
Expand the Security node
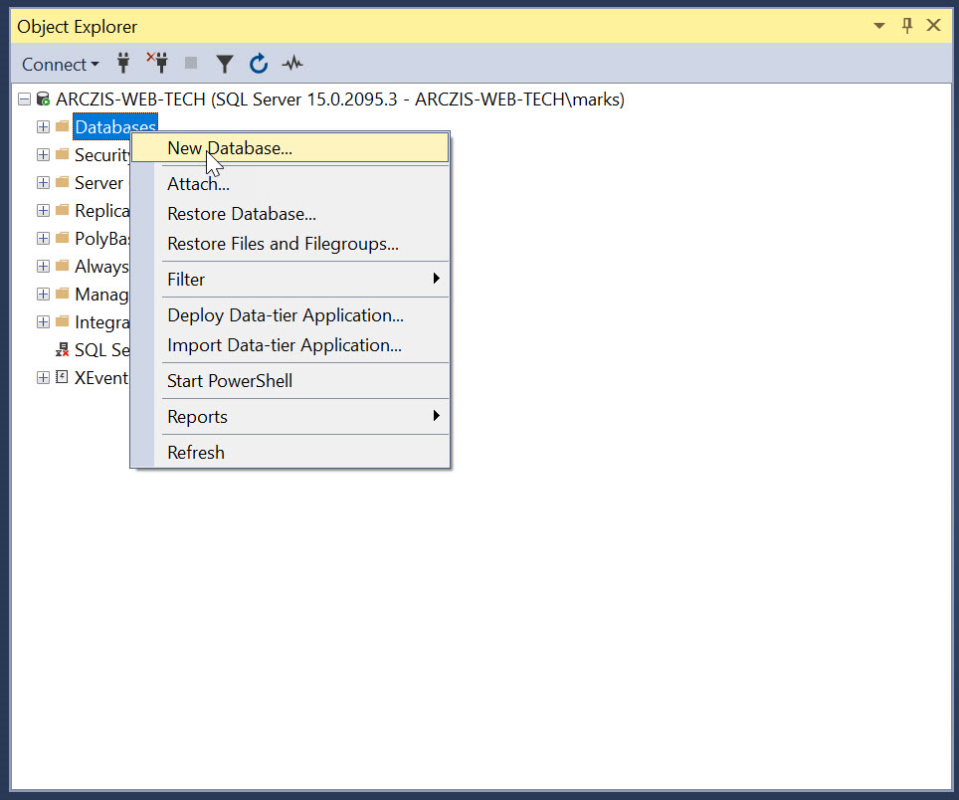point(43,155)
